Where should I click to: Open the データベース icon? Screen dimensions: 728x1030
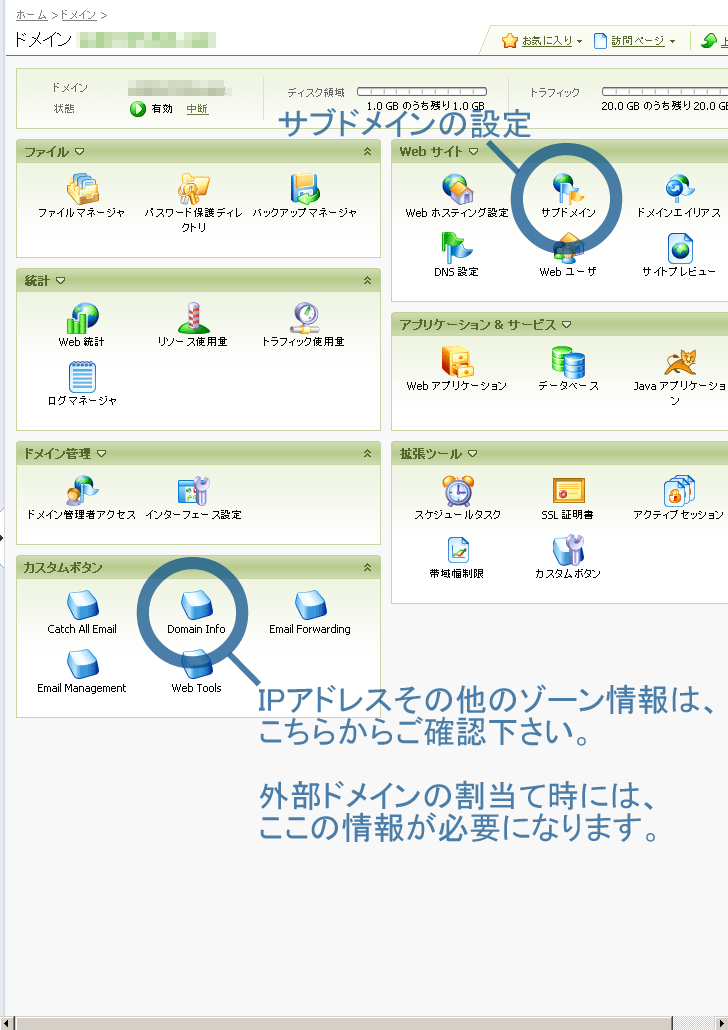568,362
